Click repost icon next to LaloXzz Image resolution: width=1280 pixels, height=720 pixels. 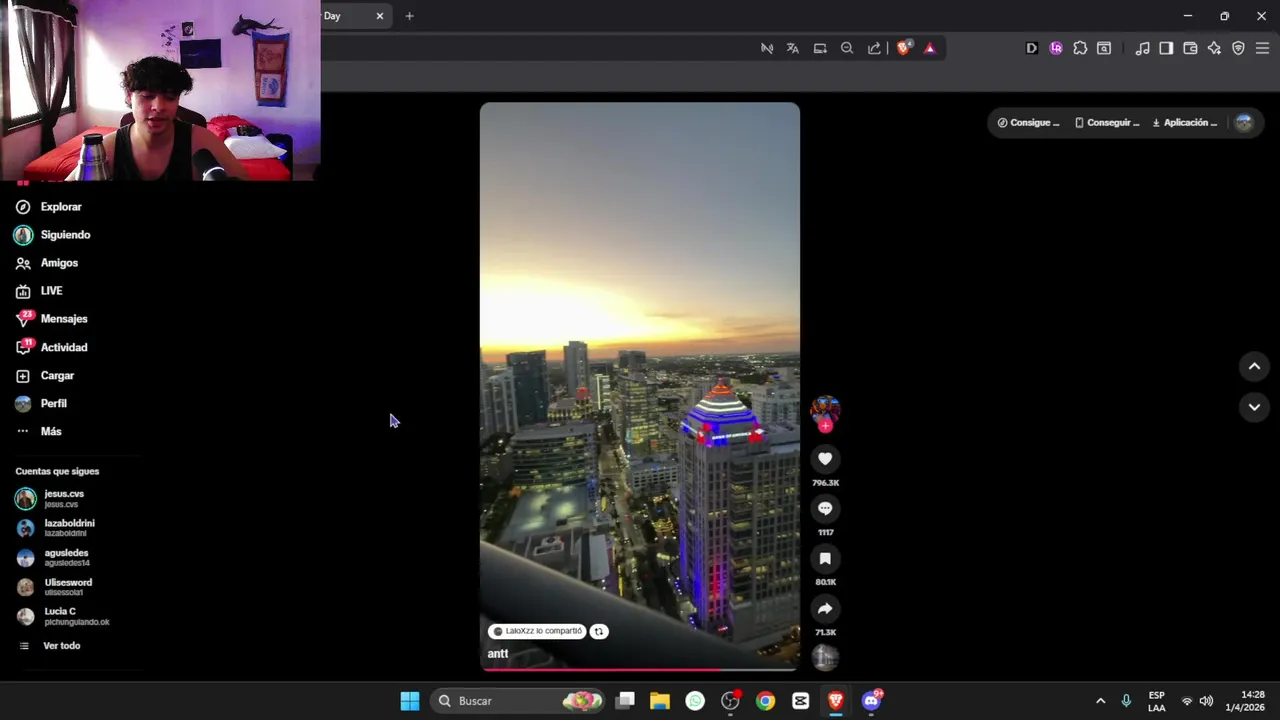pyautogui.click(x=598, y=631)
